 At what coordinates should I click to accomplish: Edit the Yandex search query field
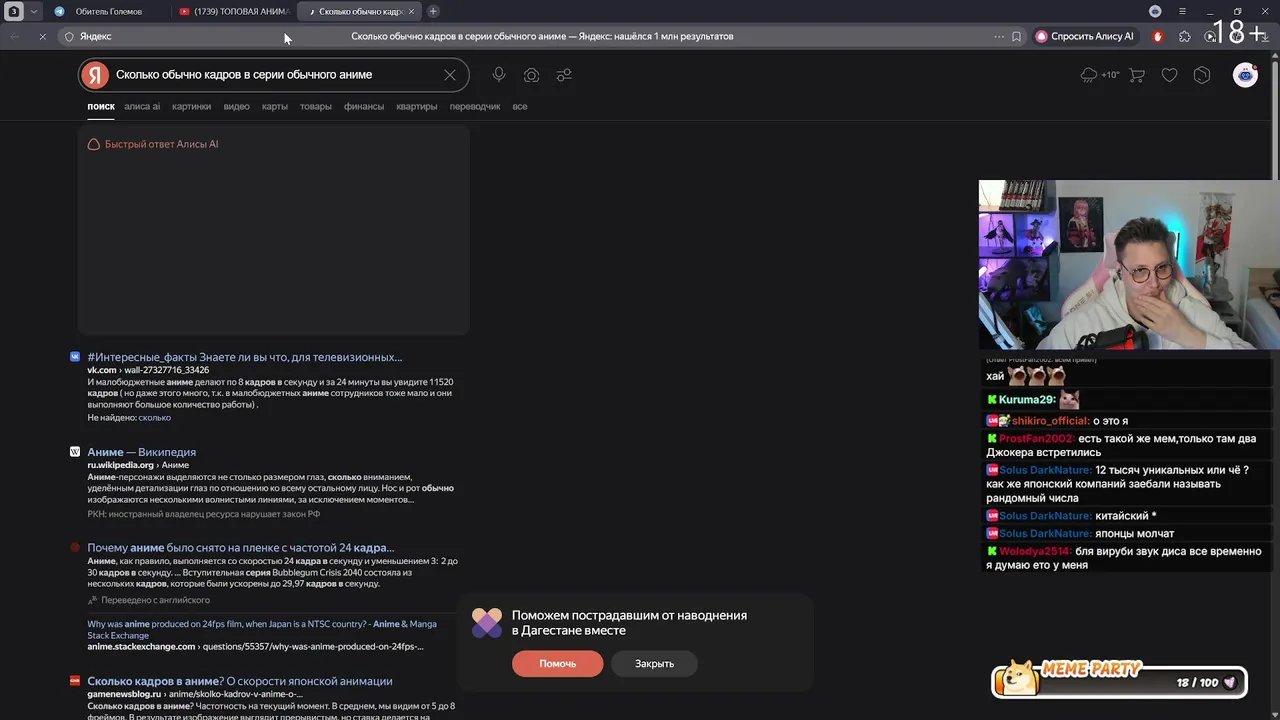tap(275, 75)
